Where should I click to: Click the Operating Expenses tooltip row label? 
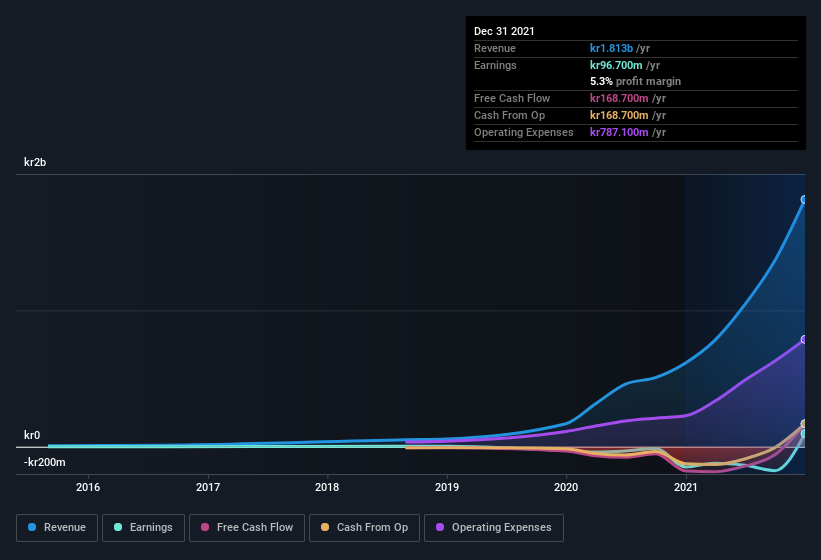pos(524,132)
